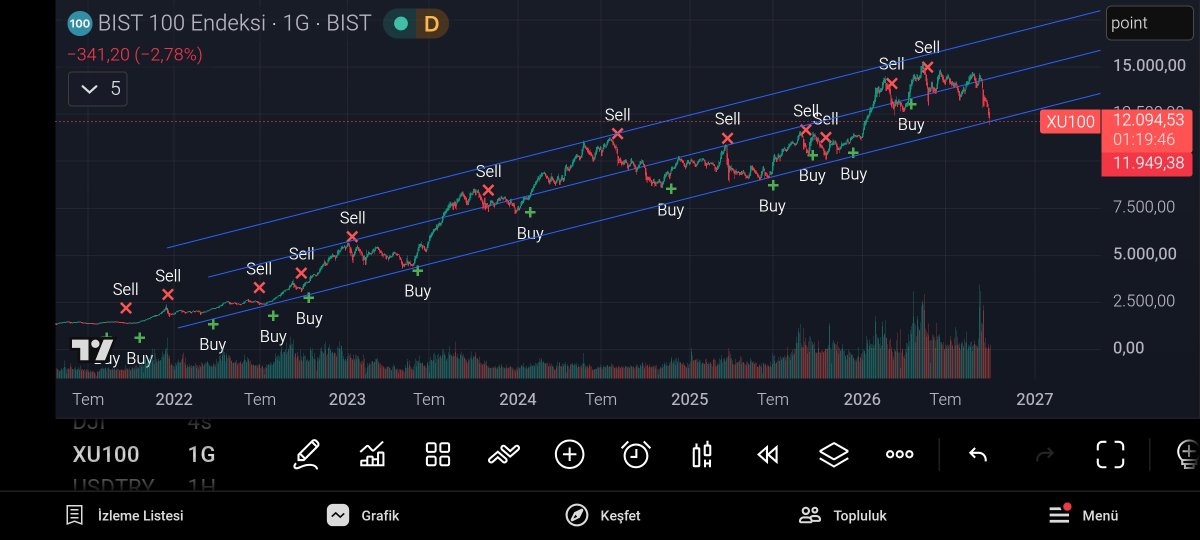
Task: Click the 2026 time axis label
Action: pos(862,400)
